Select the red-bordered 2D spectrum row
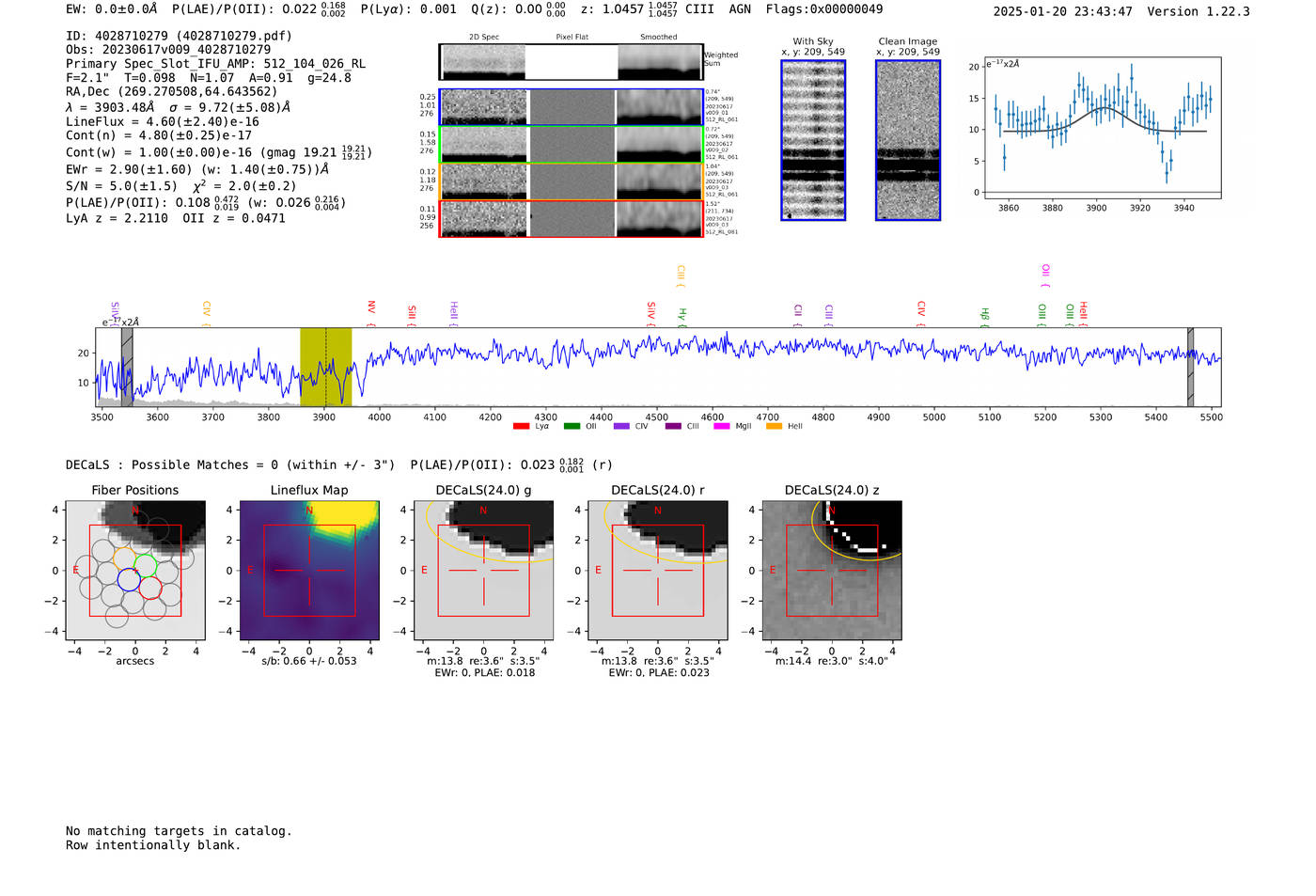Viewport: 1316px width, 896px height. coord(572,219)
